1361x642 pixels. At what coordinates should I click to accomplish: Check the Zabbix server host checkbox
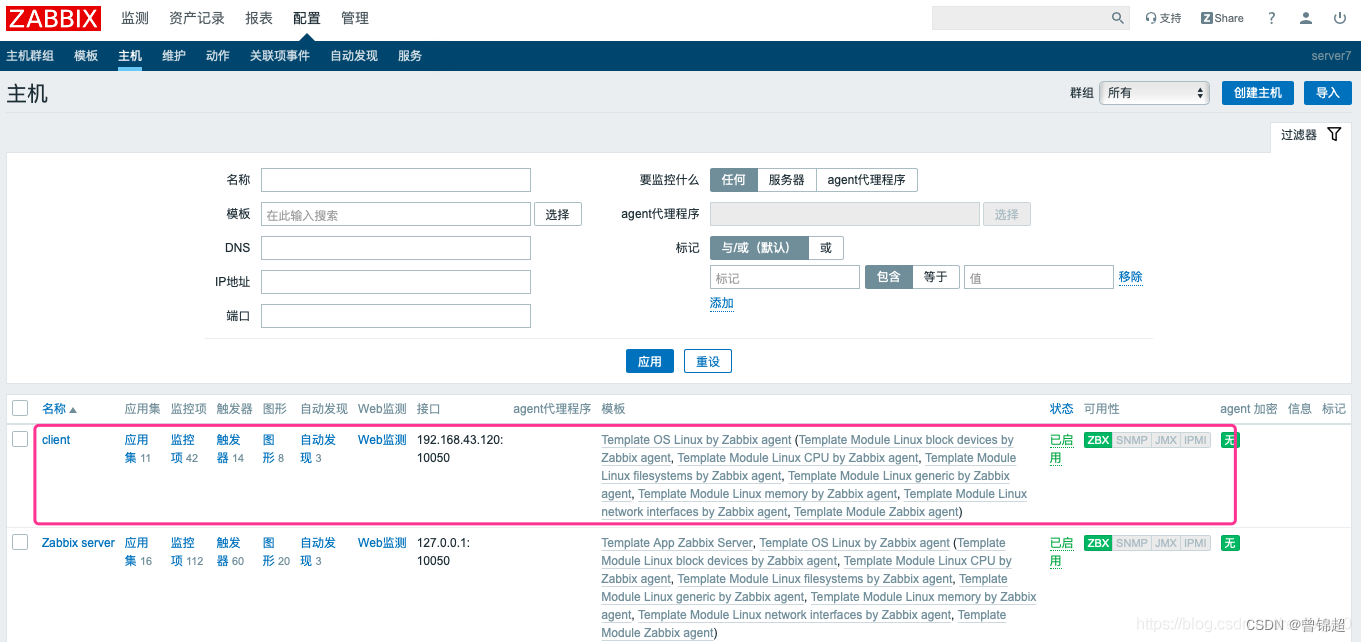[20, 542]
